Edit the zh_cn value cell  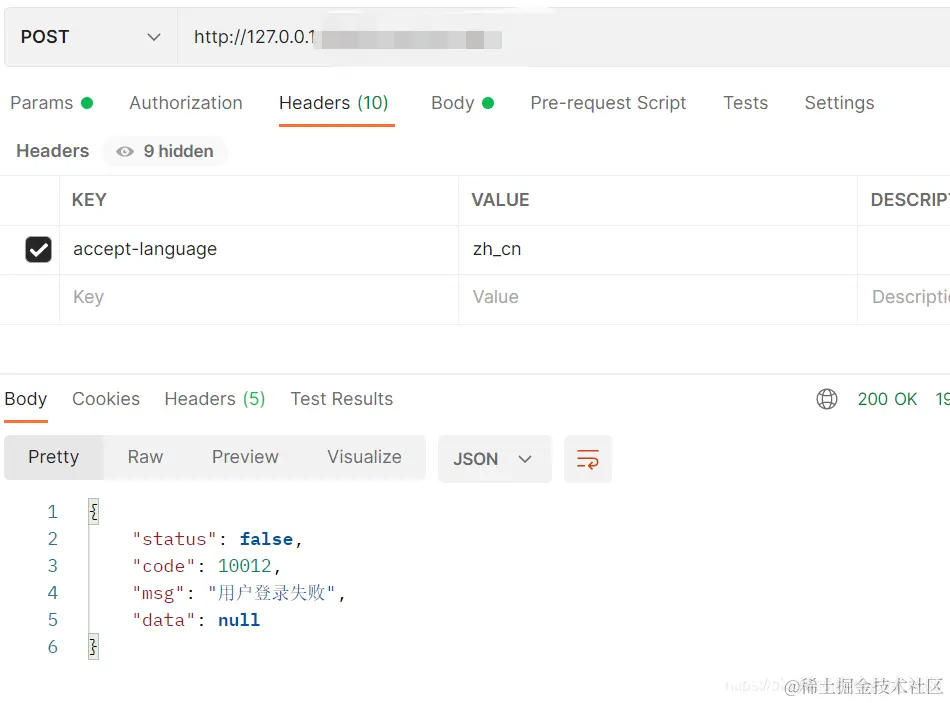(x=658, y=250)
